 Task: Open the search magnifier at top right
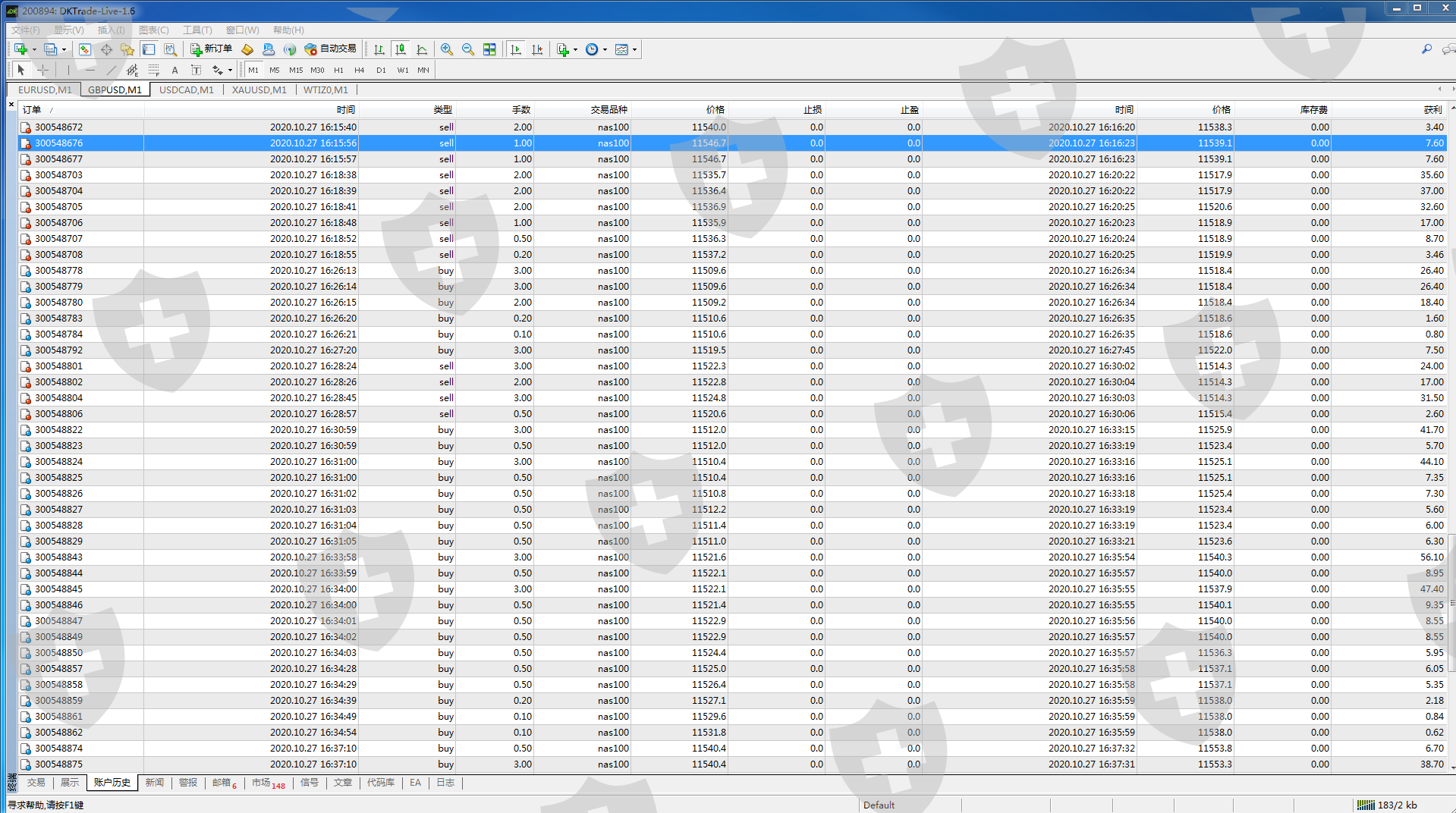pos(1426,49)
